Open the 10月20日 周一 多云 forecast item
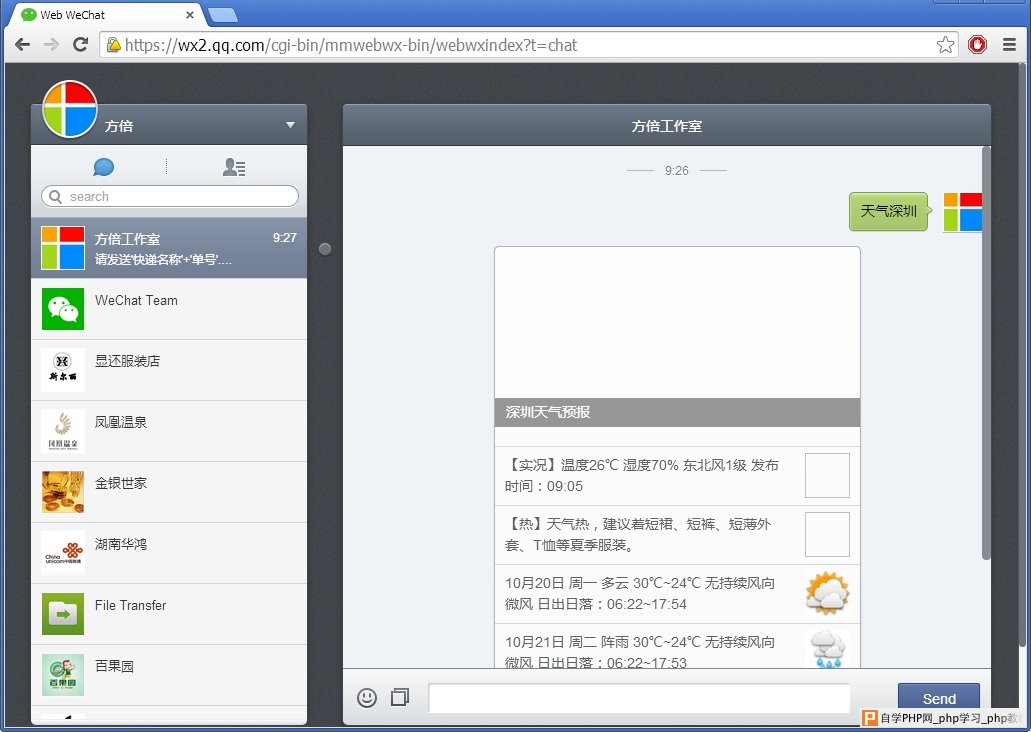The height and width of the screenshot is (732, 1031). (677, 594)
